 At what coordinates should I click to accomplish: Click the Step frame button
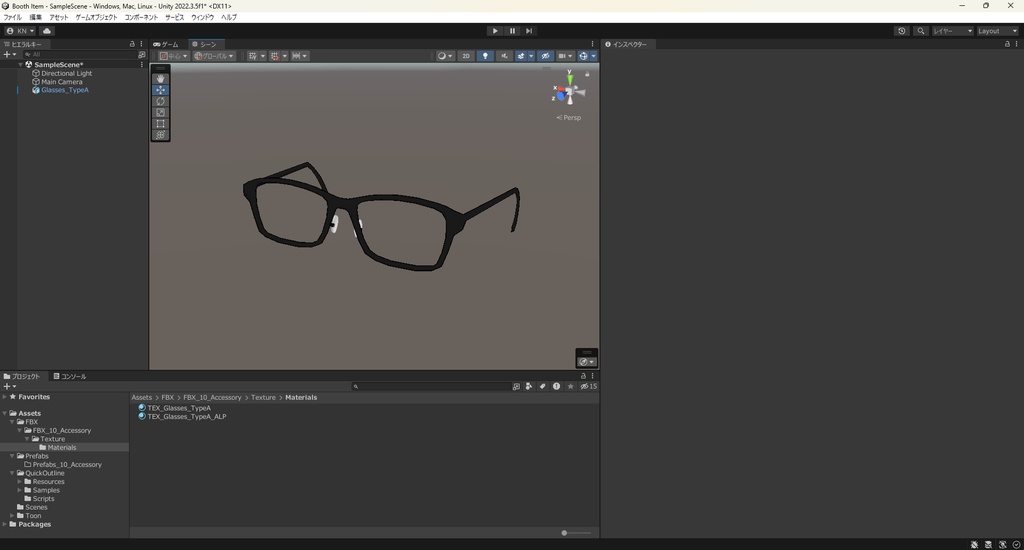529,31
